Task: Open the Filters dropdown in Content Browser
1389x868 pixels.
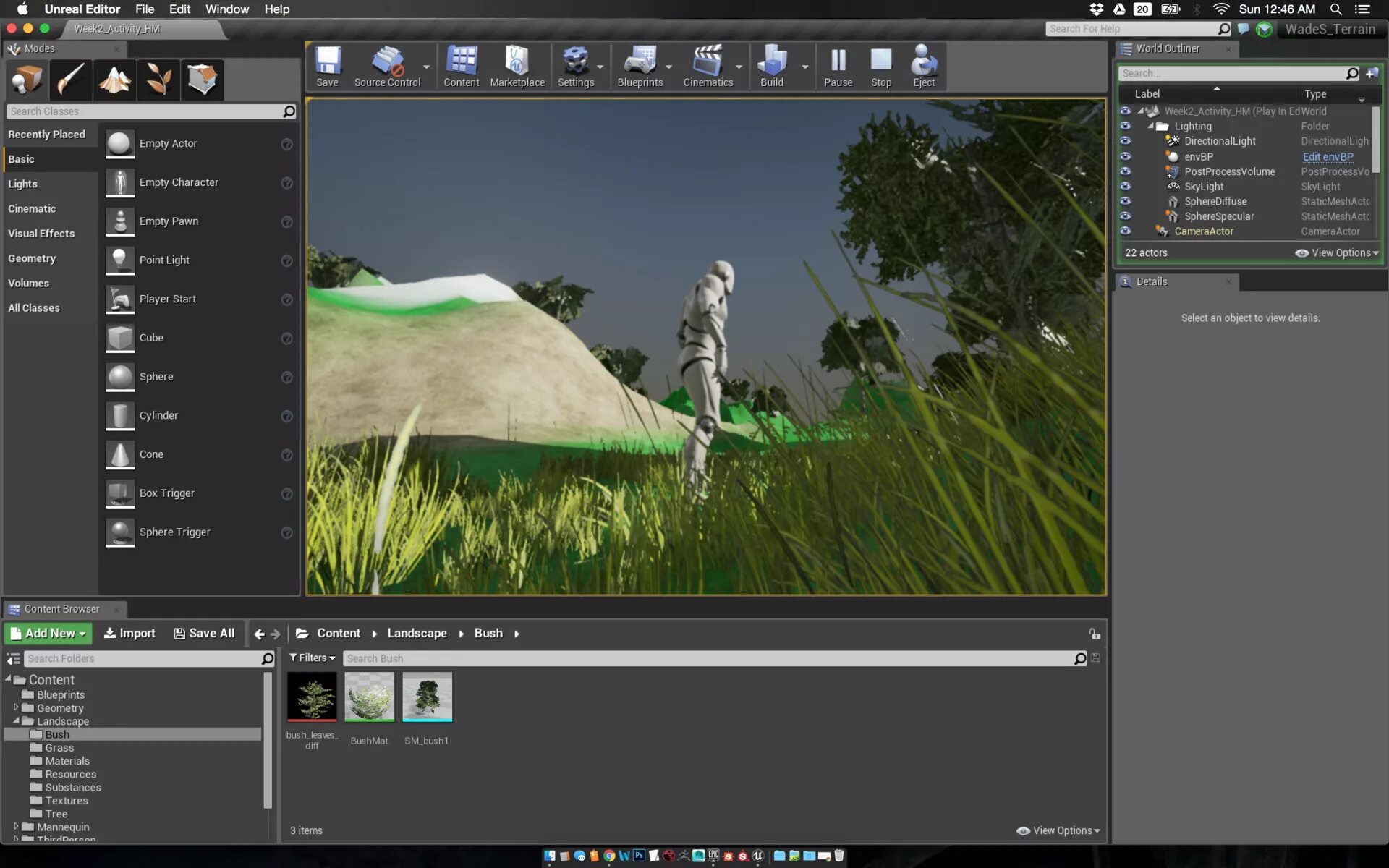Action: coord(312,658)
